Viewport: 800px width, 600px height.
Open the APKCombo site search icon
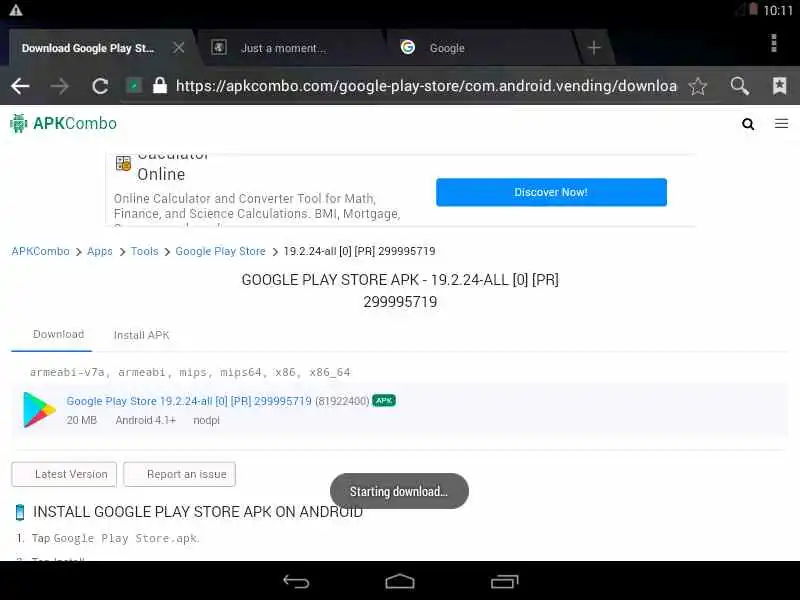click(748, 124)
